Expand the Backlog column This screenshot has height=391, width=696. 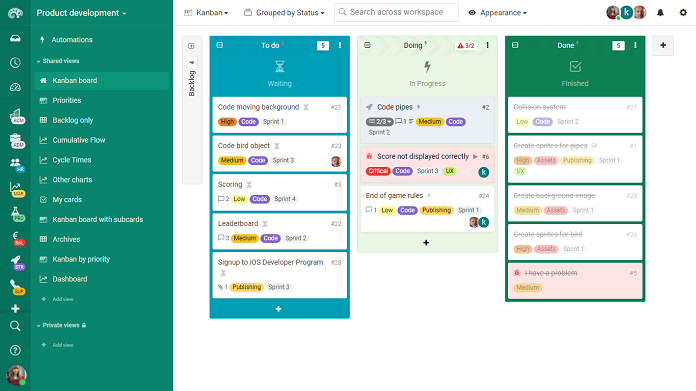[191, 46]
